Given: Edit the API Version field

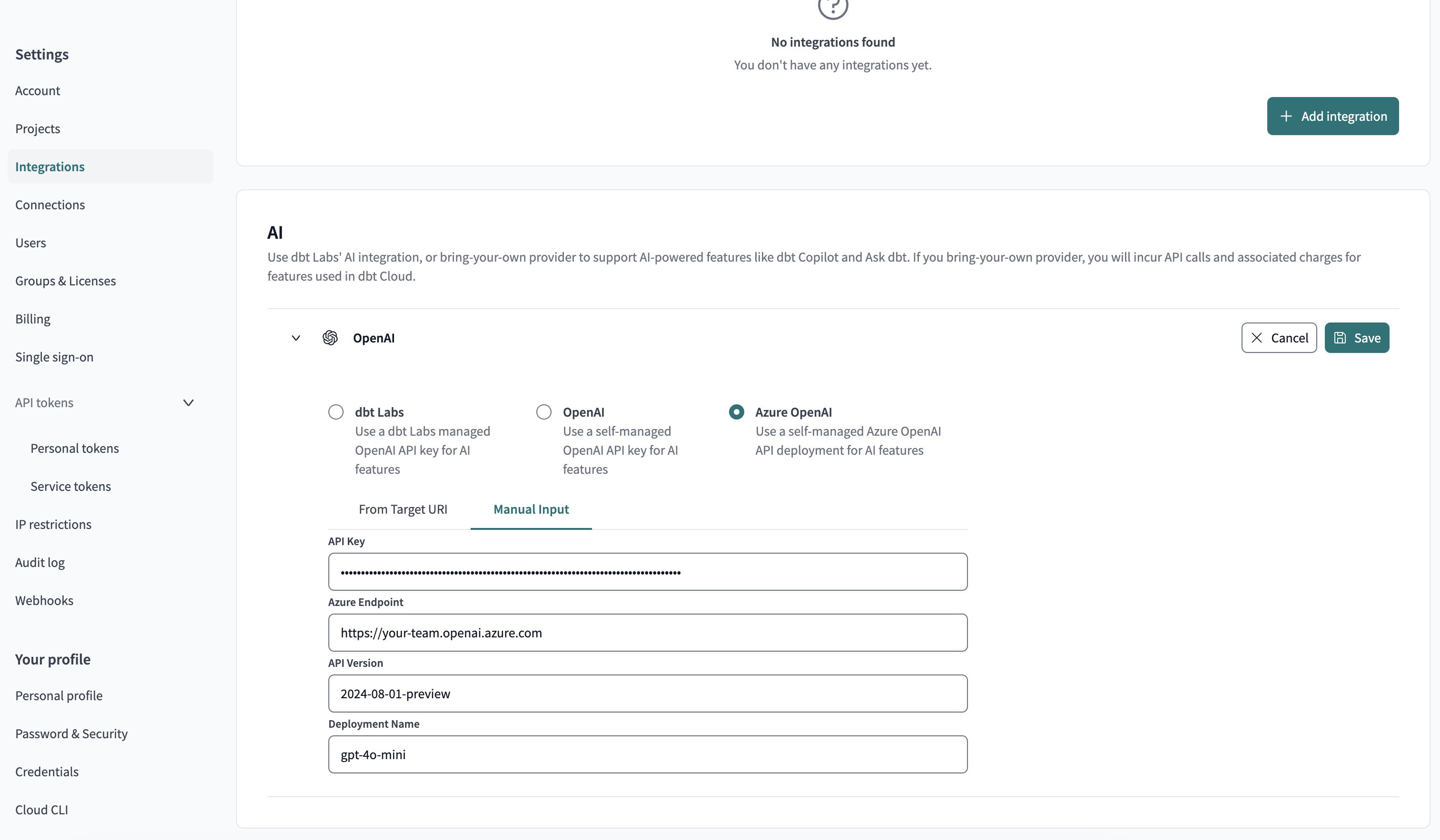Looking at the screenshot, I should coord(647,693).
